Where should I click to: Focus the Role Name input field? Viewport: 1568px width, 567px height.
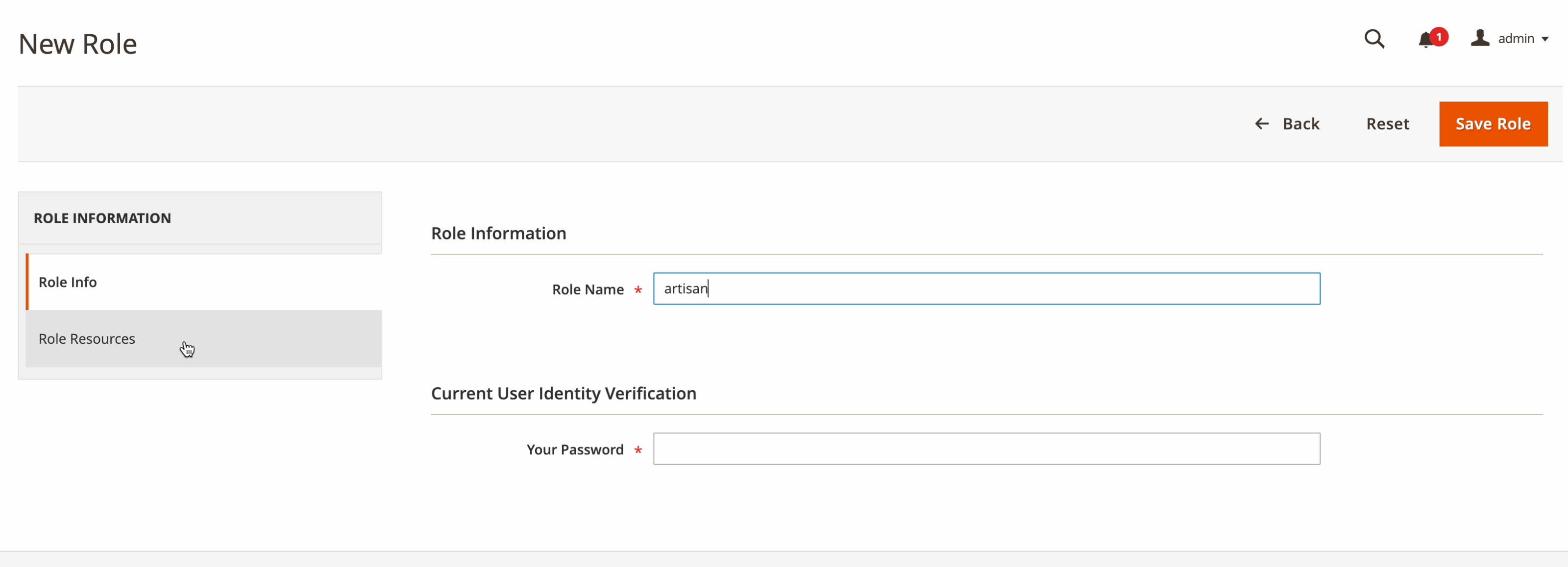[986, 289]
